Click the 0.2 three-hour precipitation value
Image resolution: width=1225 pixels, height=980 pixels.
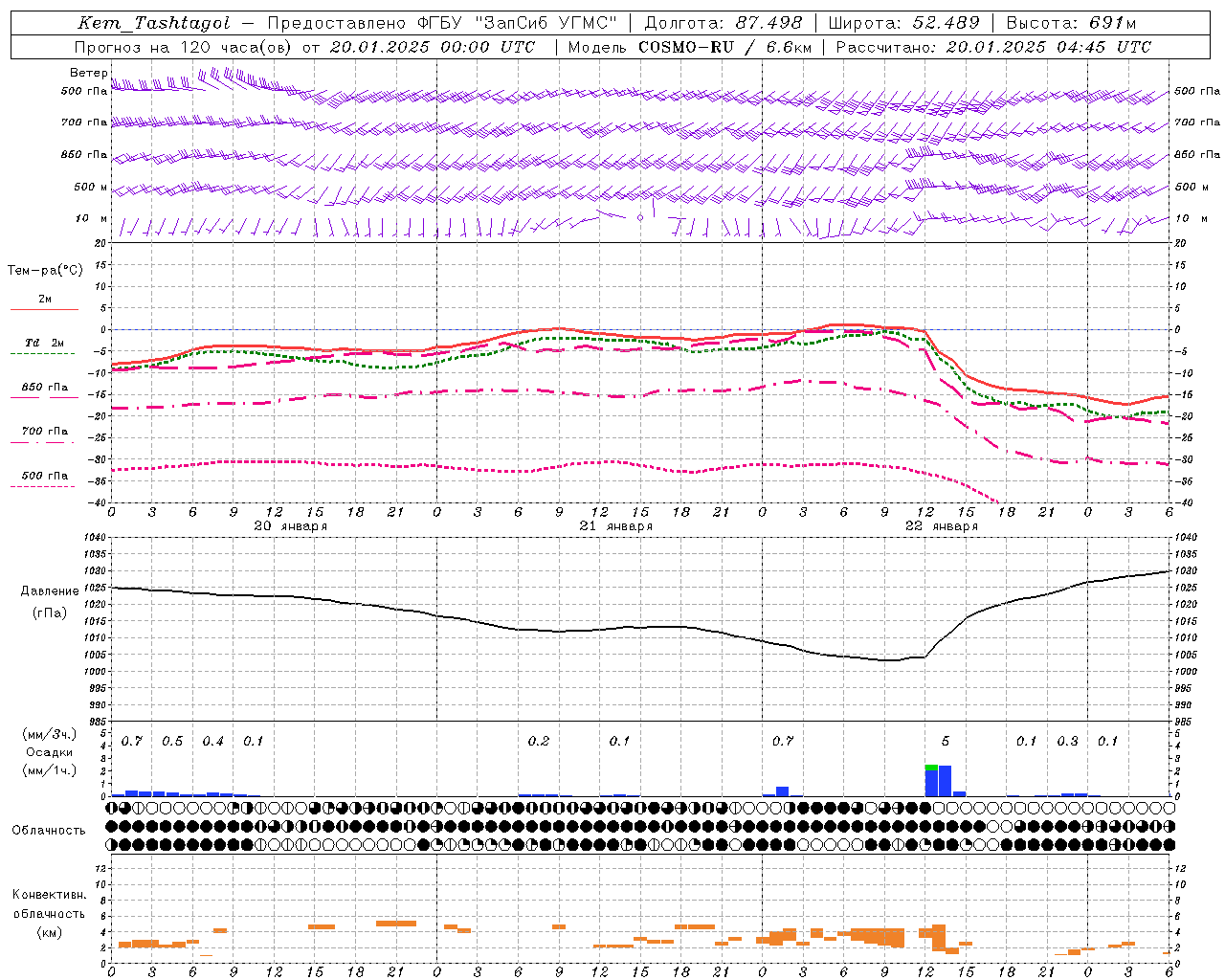pyautogui.click(x=538, y=742)
